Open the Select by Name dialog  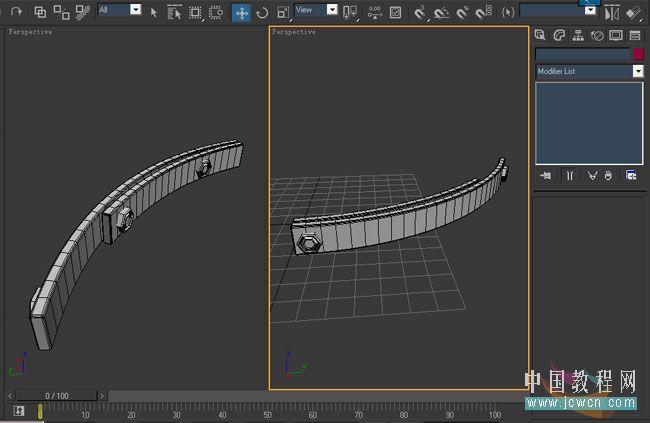[x=174, y=12]
